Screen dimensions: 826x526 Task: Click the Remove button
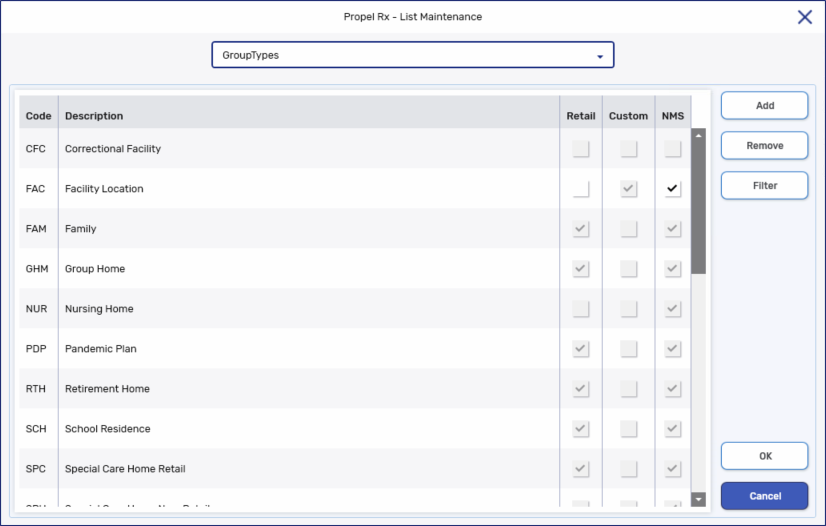point(764,145)
